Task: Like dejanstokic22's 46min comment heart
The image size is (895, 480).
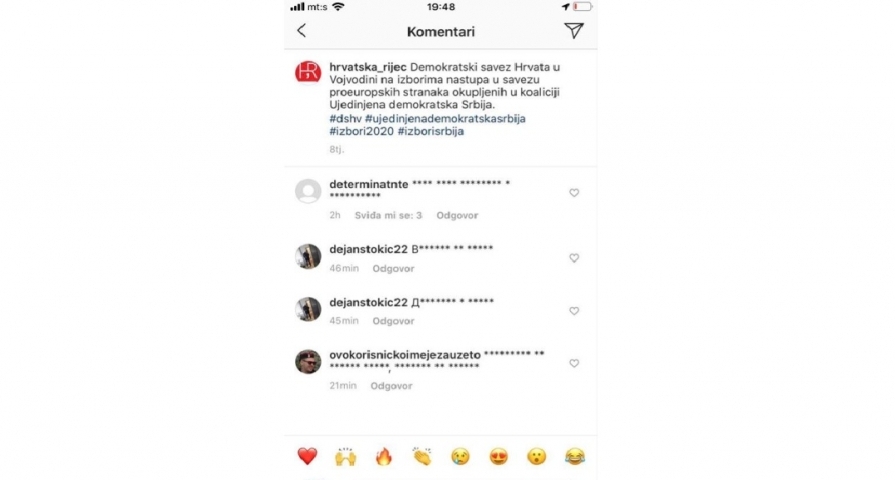Action: [574, 258]
